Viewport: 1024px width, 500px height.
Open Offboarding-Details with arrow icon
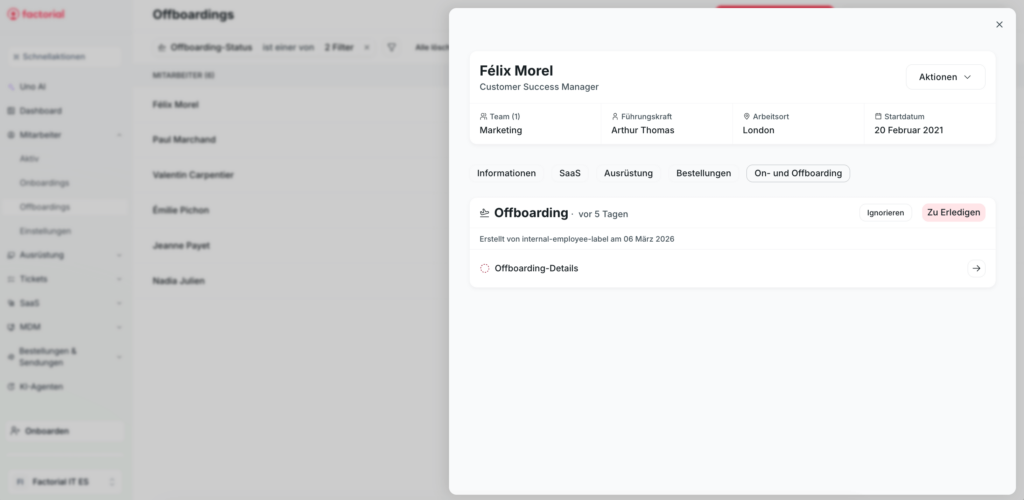(x=976, y=268)
